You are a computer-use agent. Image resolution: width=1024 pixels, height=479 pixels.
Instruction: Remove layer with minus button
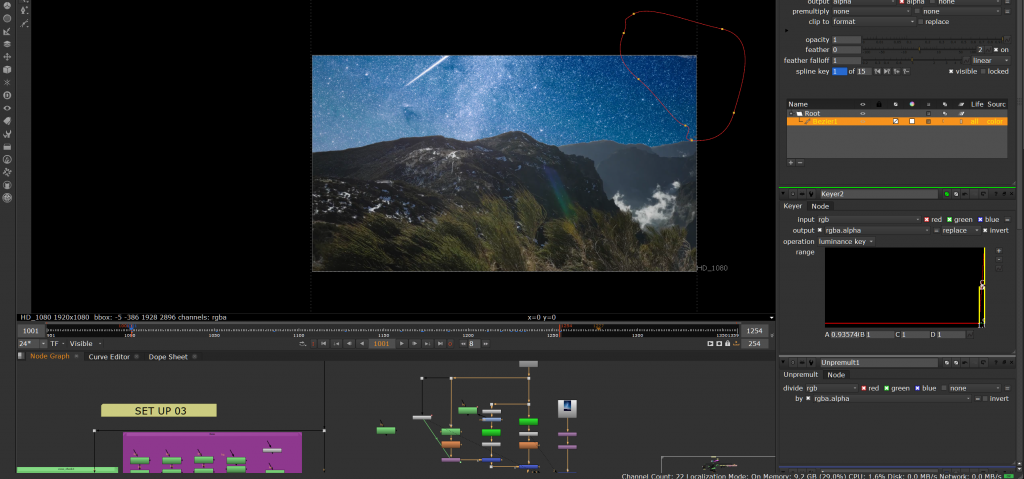tap(799, 162)
